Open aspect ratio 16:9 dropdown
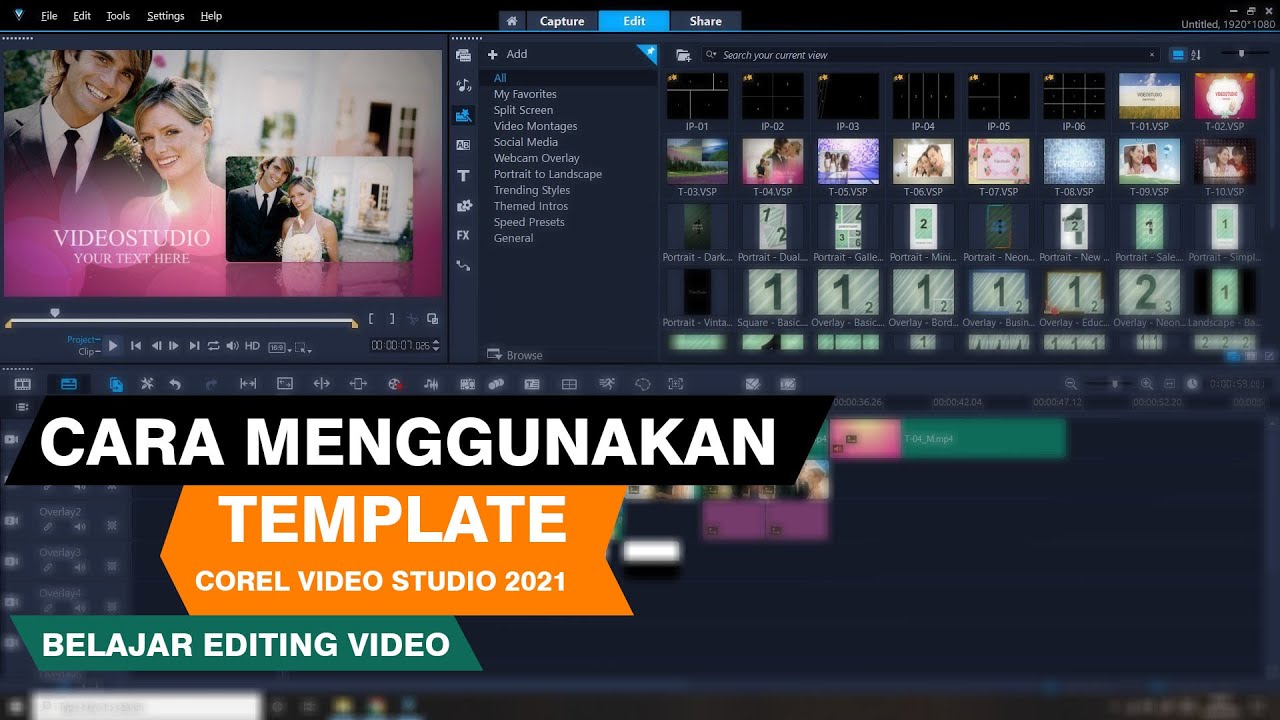 coord(279,347)
